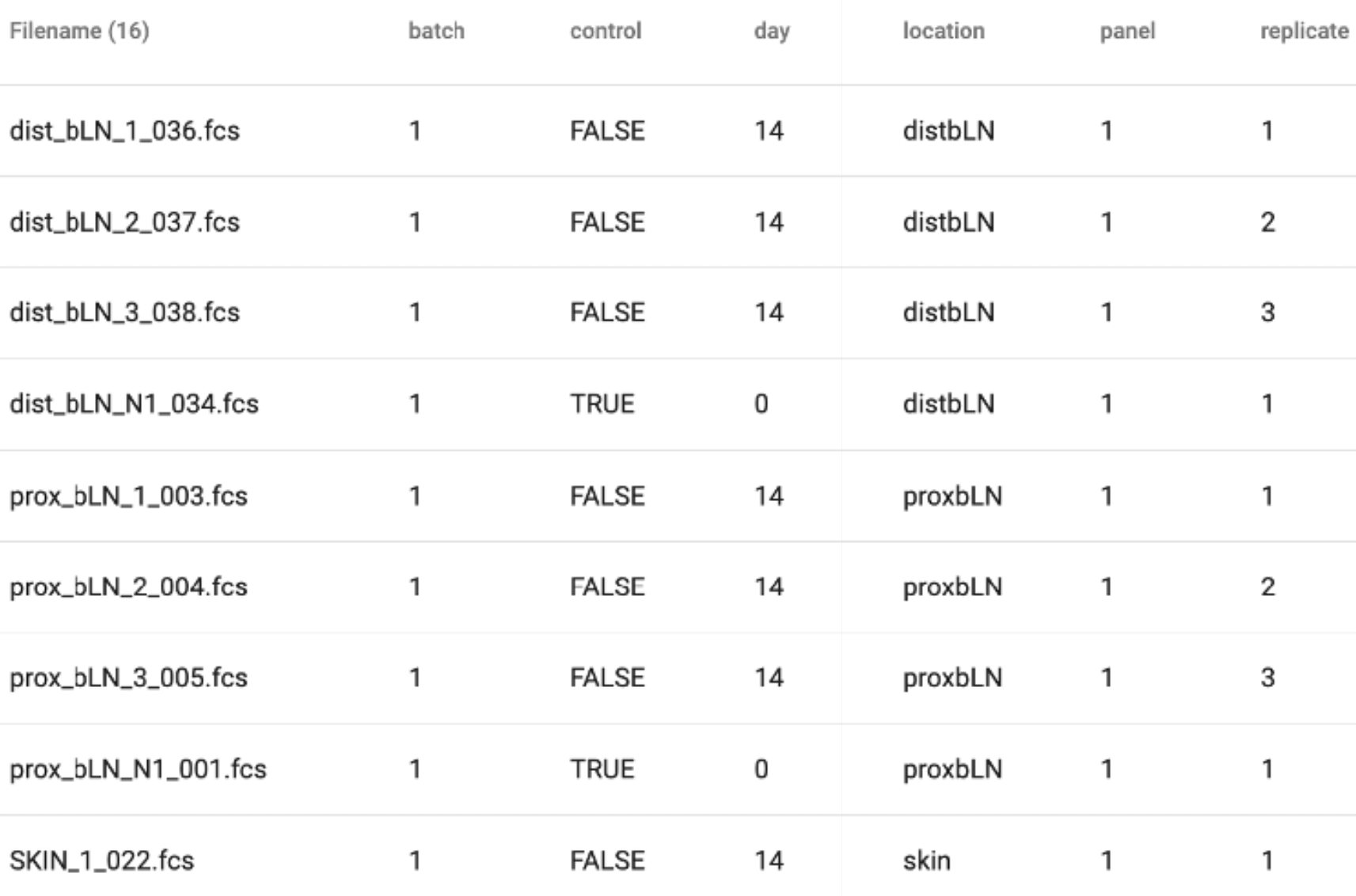Click replicate value 3 for prox_bLN_3_005.fcs
This screenshot has width=1356, height=896.
(1267, 678)
